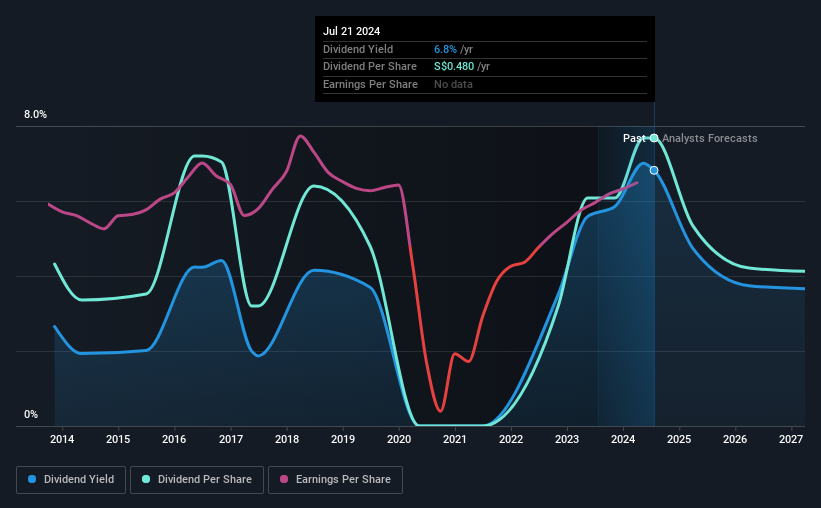Click the blue Dividend Yield legend dot
This screenshot has width=821, height=508.
click(x=32, y=479)
